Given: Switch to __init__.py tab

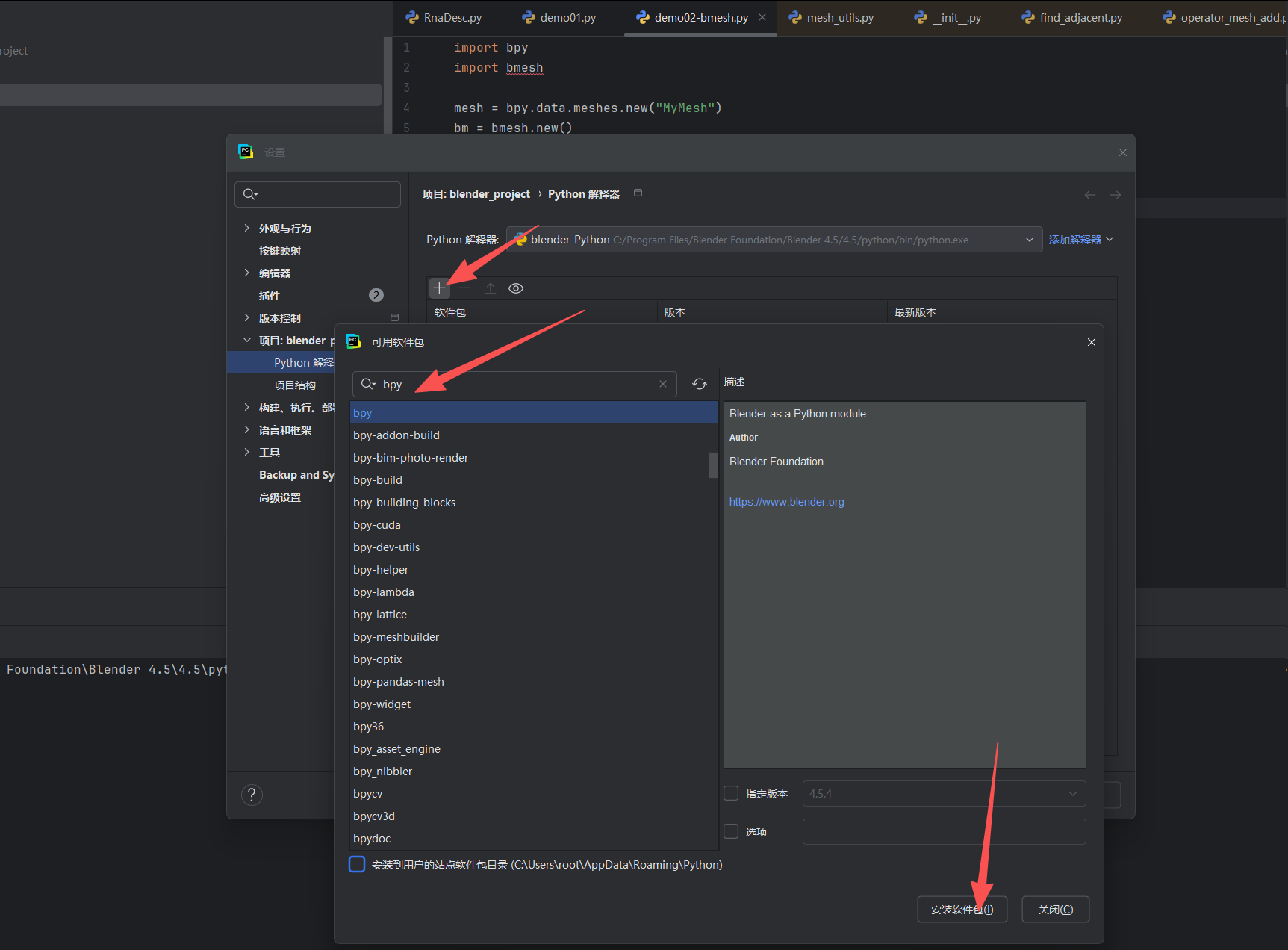Looking at the screenshot, I should pos(948,17).
